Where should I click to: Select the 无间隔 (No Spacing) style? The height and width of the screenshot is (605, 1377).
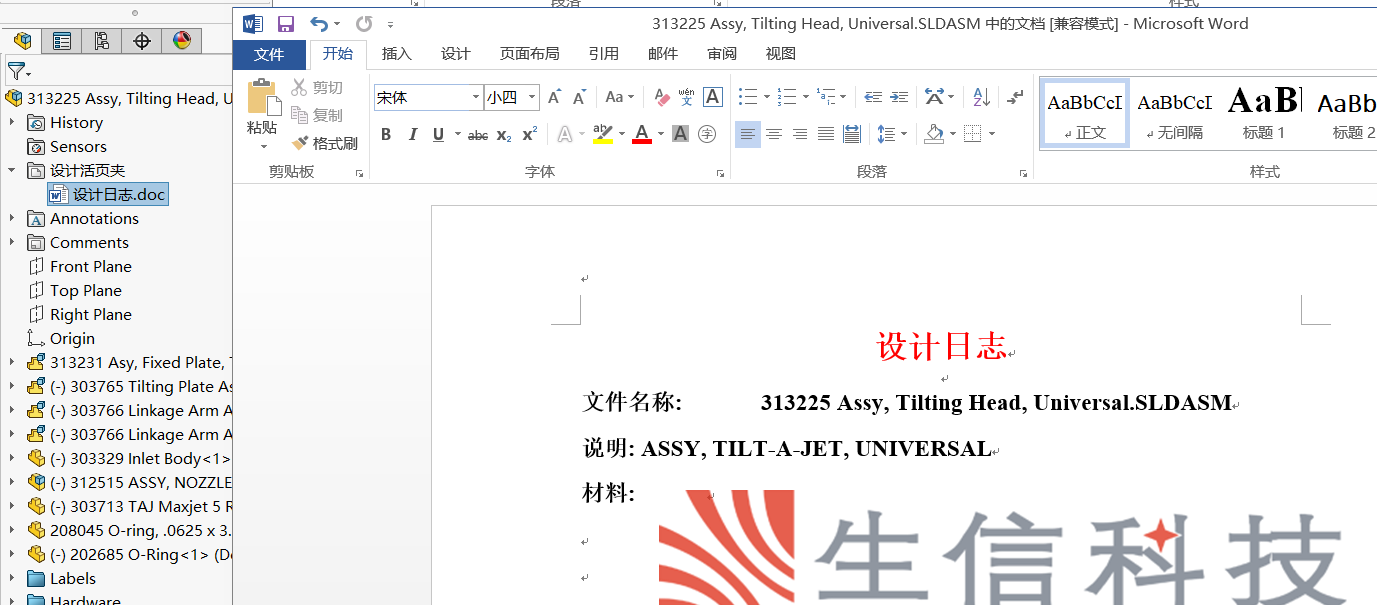(1175, 113)
